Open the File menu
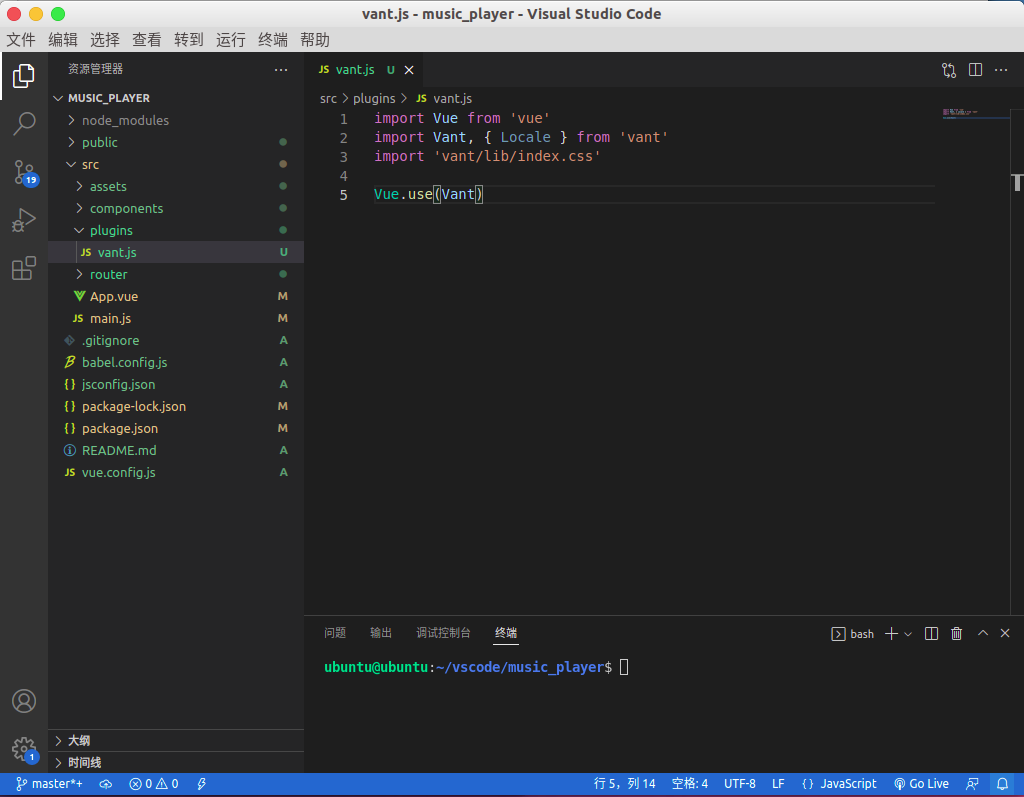The height and width of the screenshot is (797, 1024). pos(21,40)
